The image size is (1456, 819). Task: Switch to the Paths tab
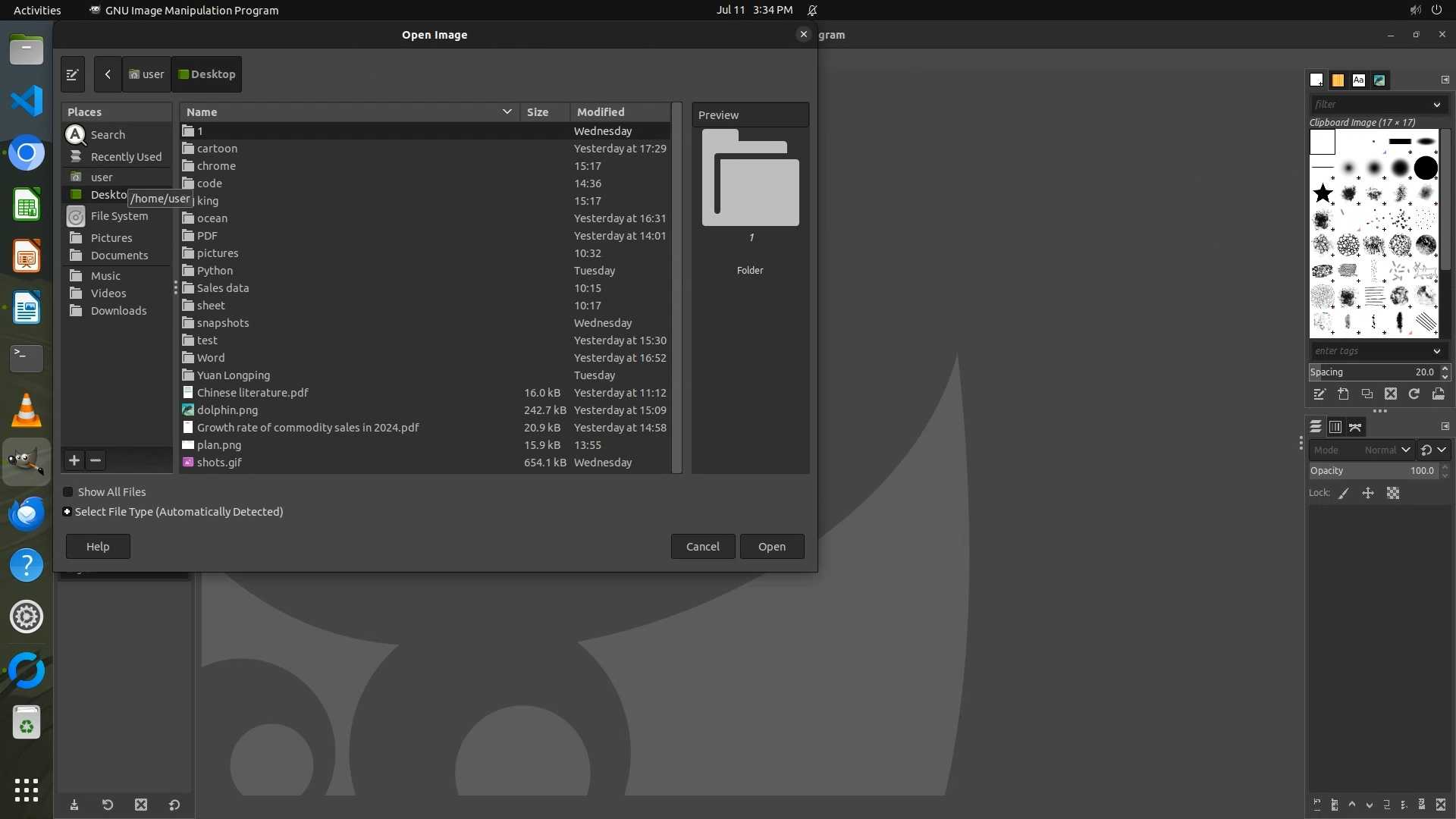tap(1355, 427)
